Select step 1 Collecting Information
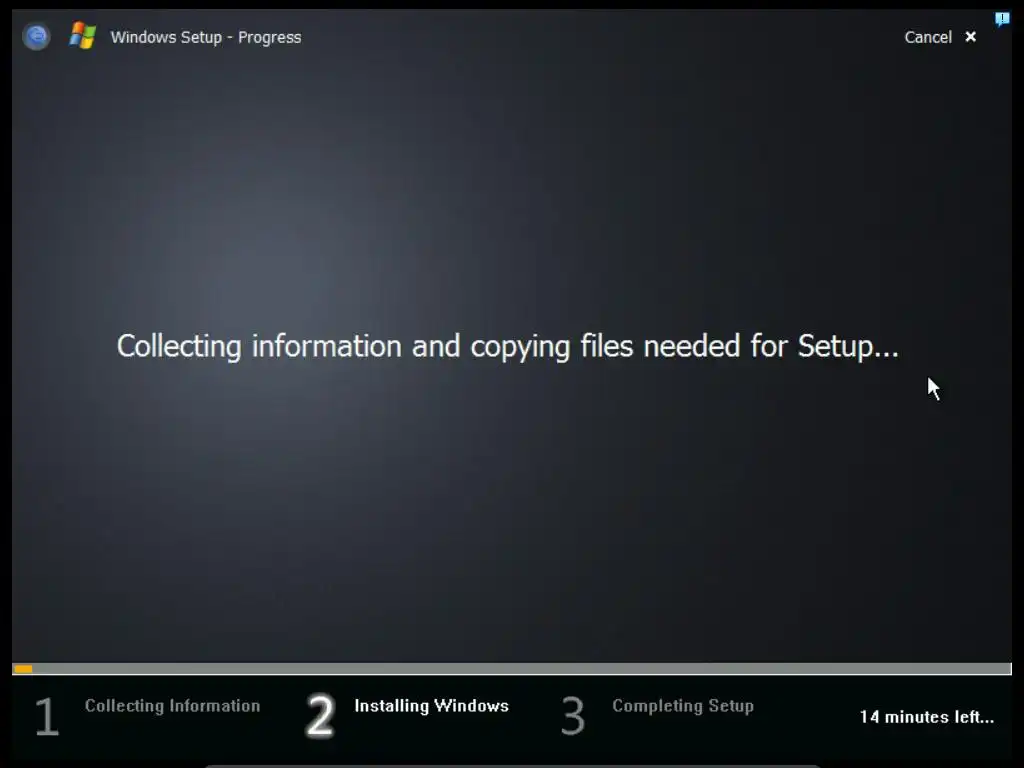 pyautogui.click(x=148, y=716)
